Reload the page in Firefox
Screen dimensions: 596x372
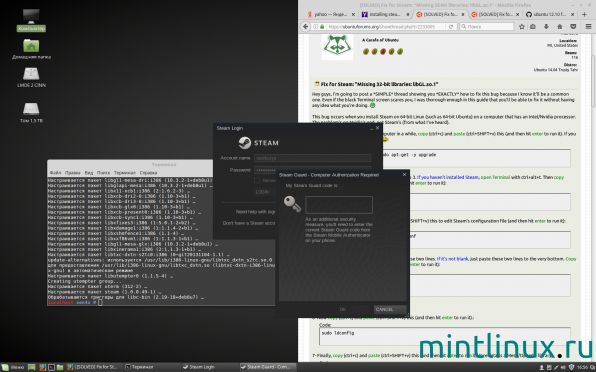click(x=451, y=27)
